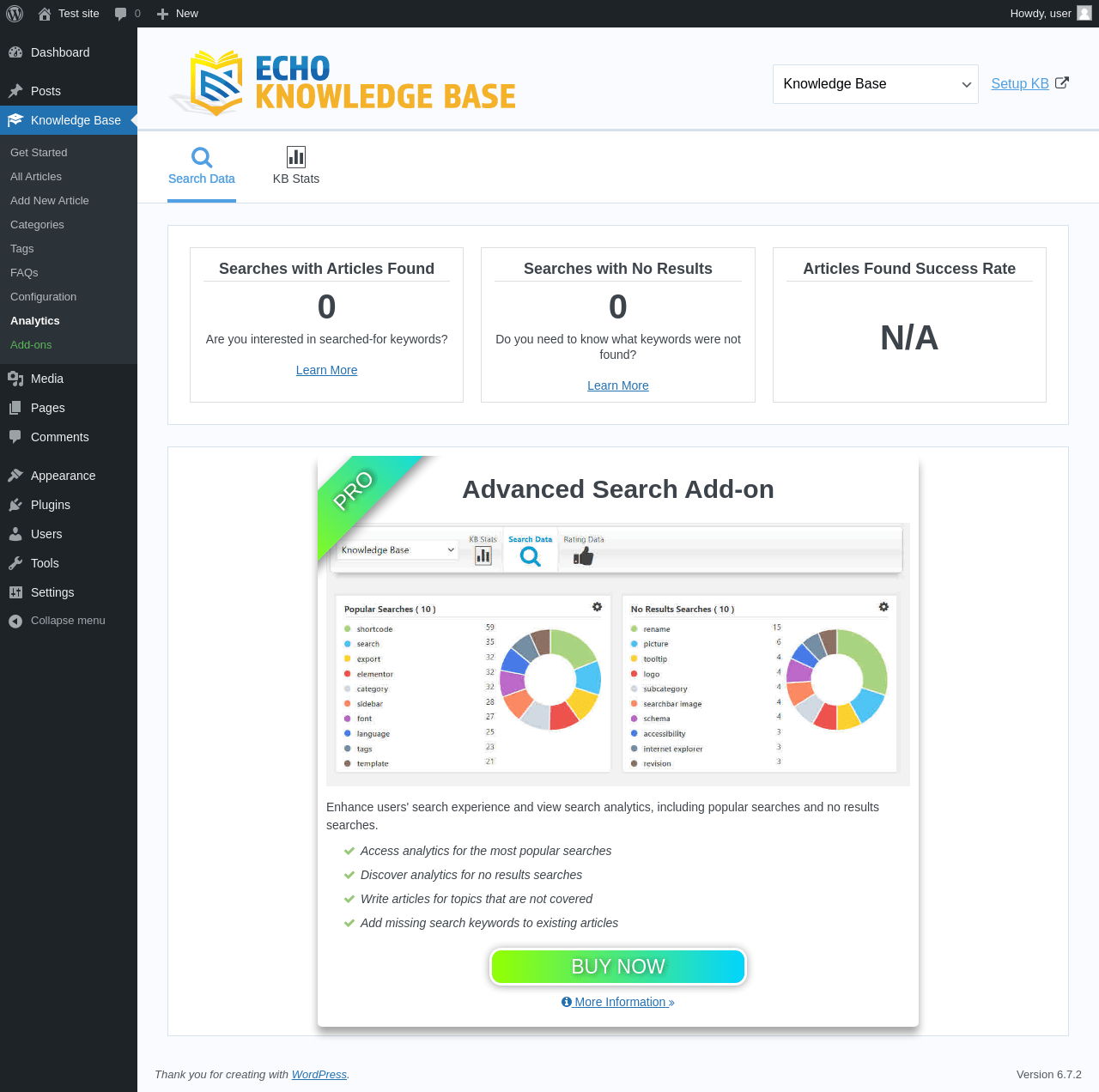Open the Get Started submenu item
Image resolution: width=1099 pixels, height=1092 pixels.
coord(39,153)
